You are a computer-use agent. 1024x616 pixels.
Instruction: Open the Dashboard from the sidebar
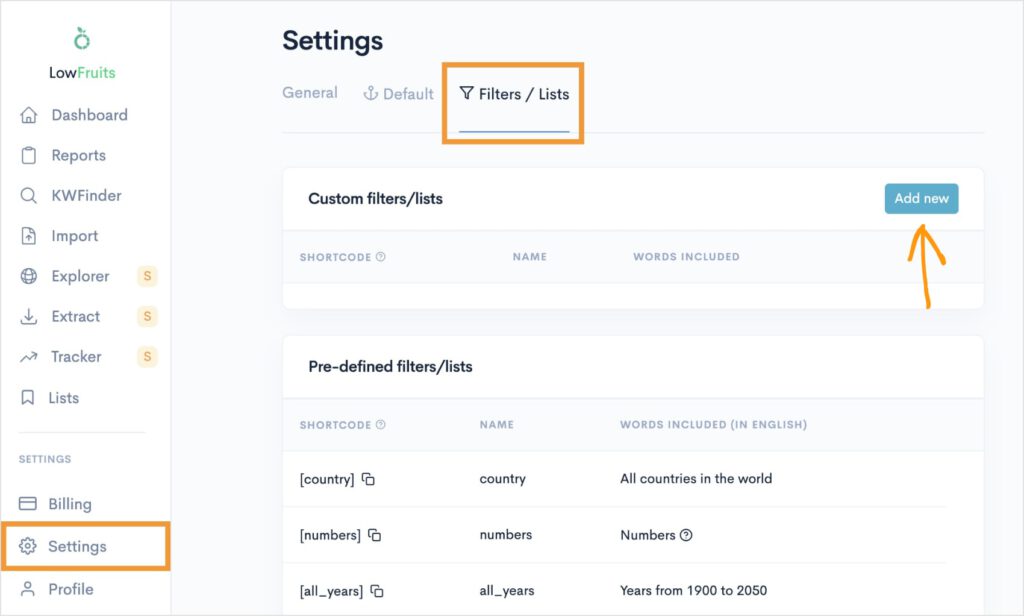point(90,115)
